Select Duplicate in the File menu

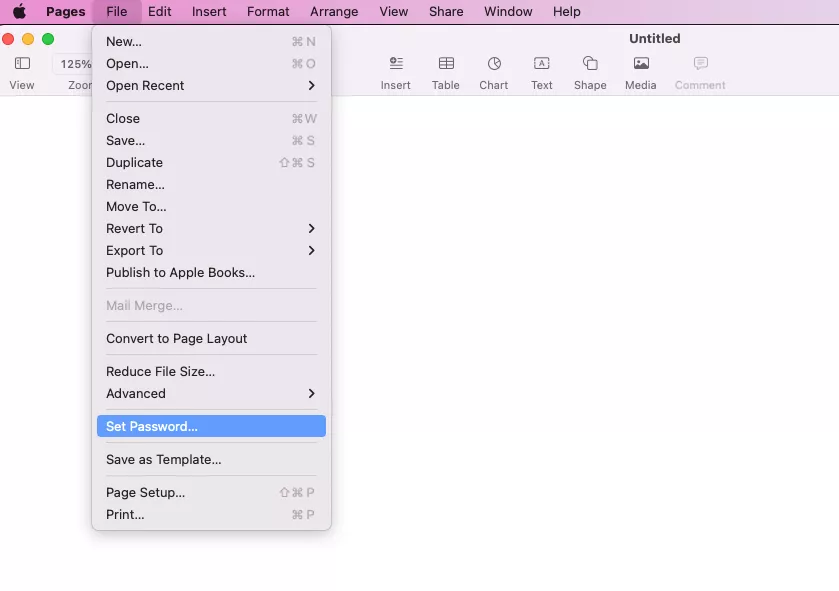211,162
